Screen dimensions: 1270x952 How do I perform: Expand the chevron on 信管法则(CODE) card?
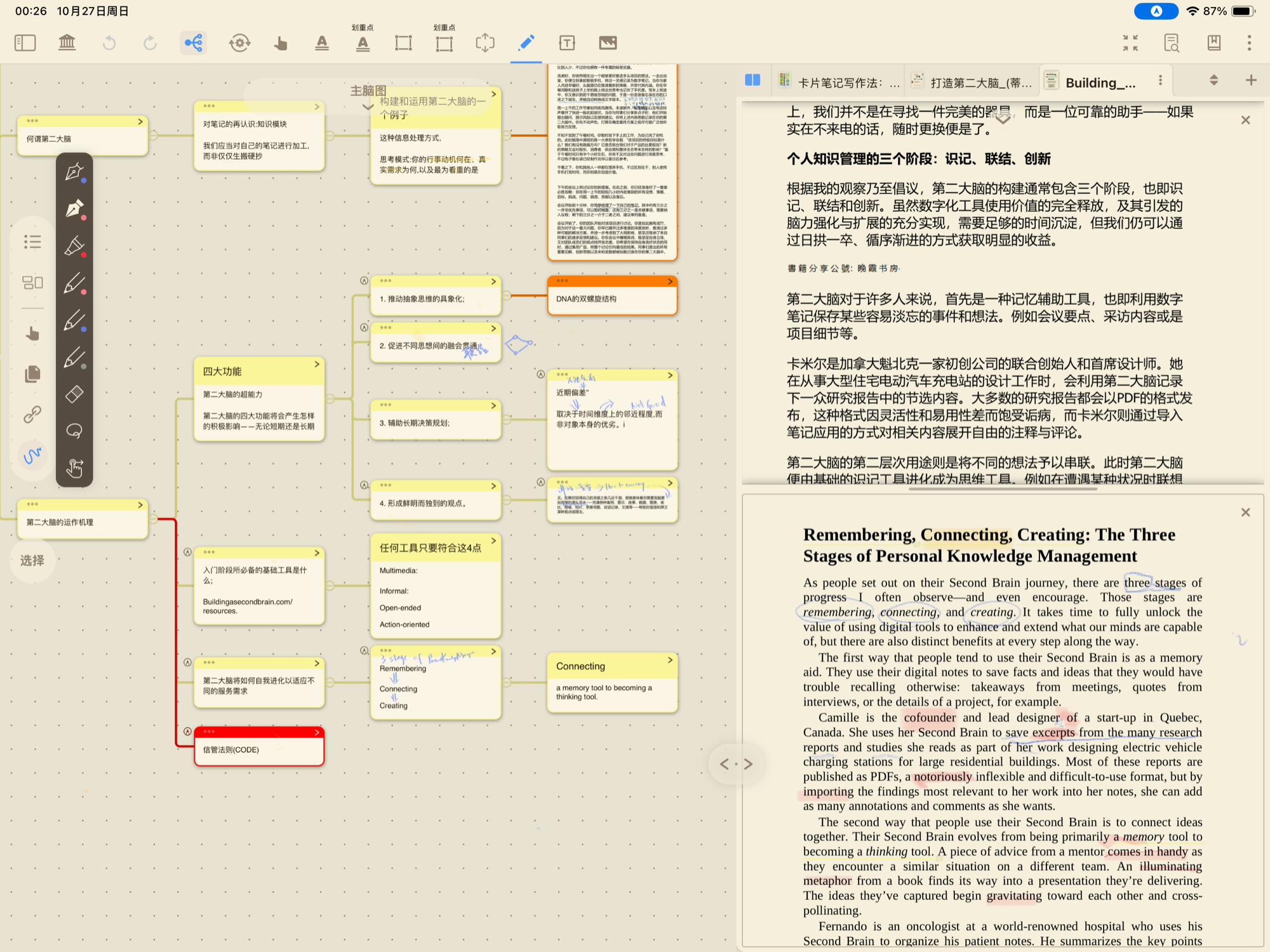pos(317,733)
